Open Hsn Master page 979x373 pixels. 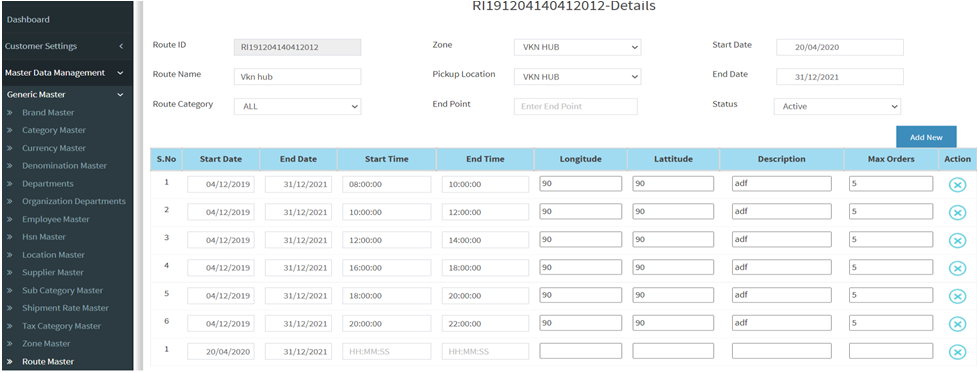tap(44, 237)
